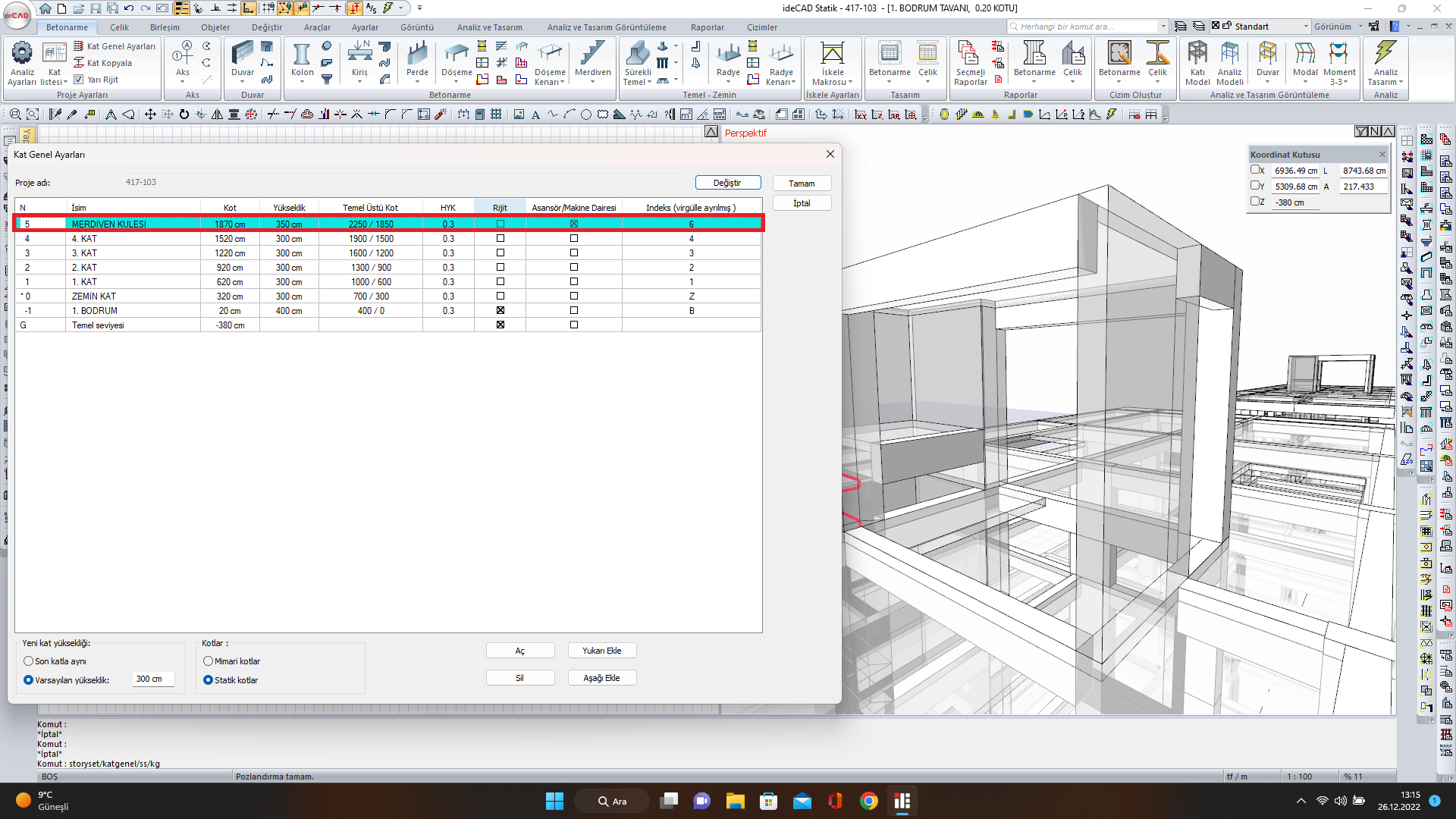Click Aşağı Ekle button

pos(601,678)
